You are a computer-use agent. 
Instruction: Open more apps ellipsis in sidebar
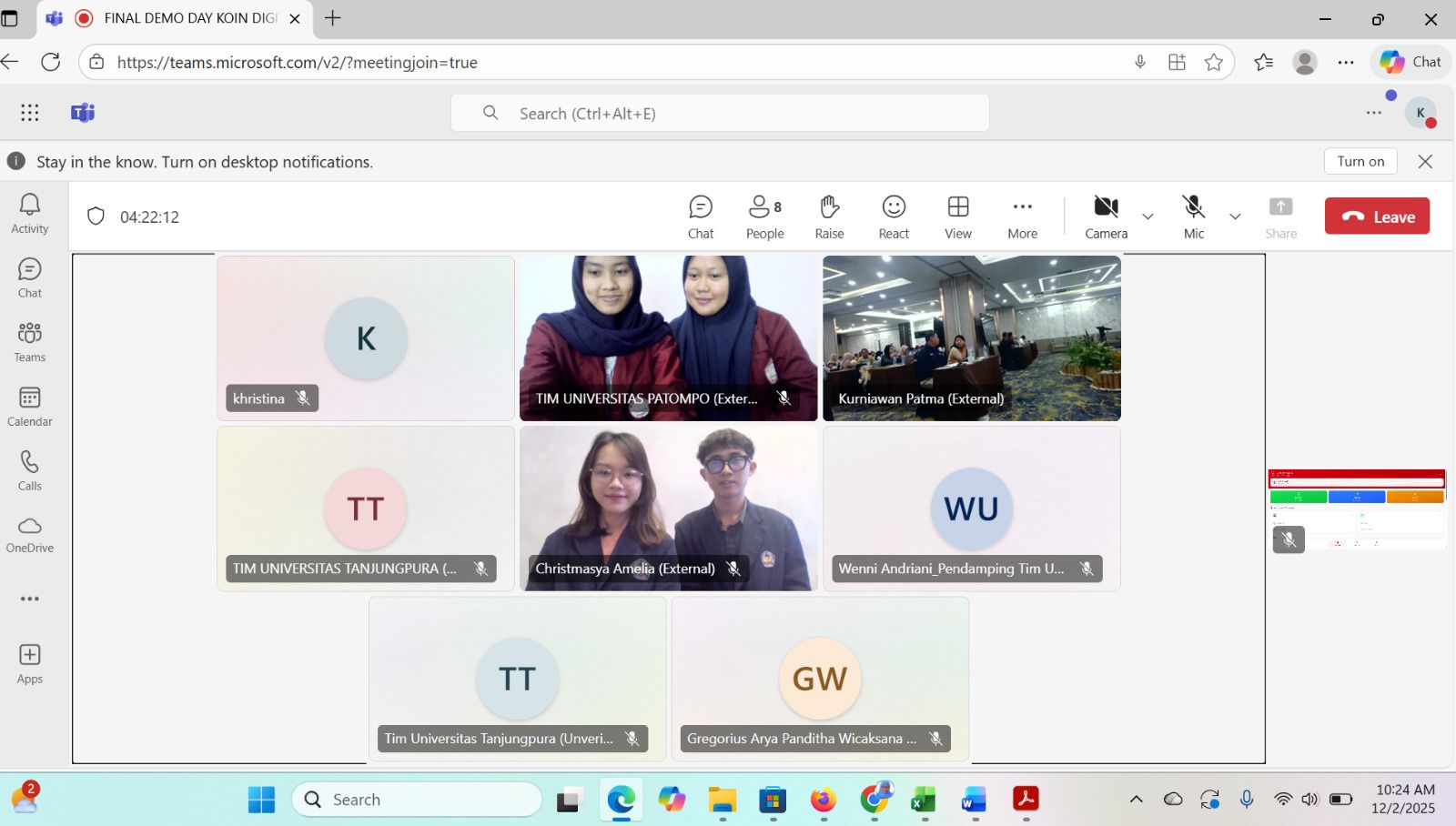(x=30, y=599)
